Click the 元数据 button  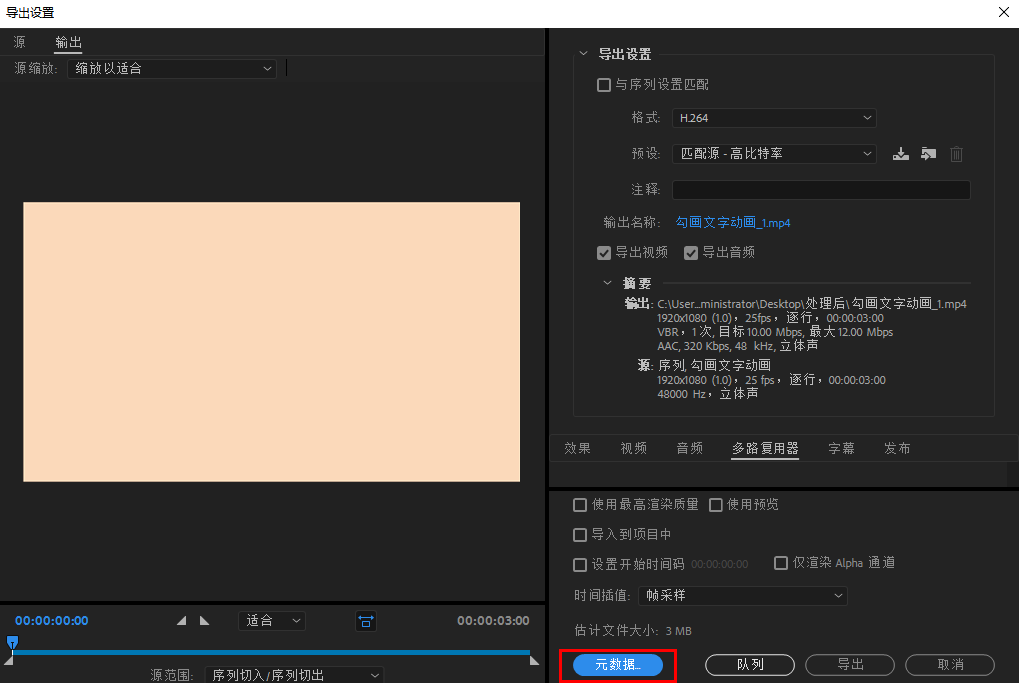point(618,665)
